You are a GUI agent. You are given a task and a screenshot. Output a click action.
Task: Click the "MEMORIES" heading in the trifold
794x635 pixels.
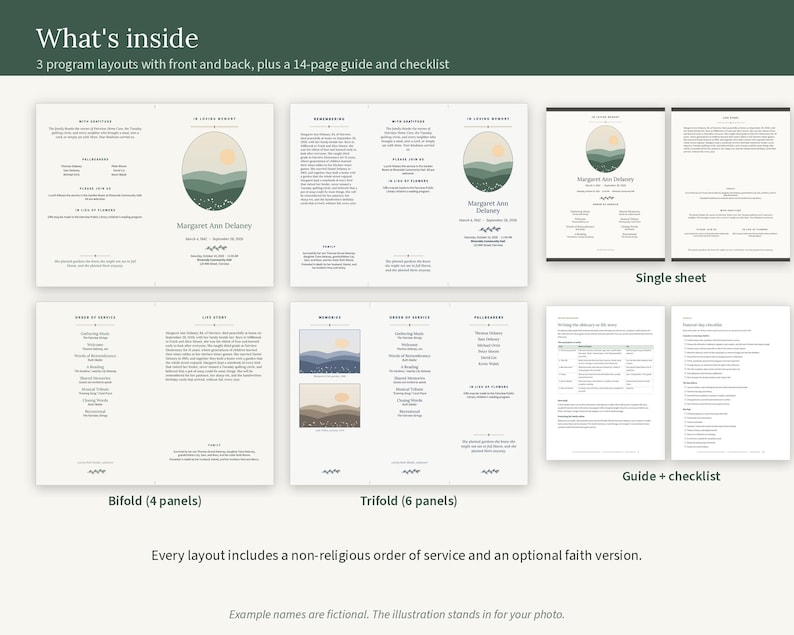coord(330,318)
